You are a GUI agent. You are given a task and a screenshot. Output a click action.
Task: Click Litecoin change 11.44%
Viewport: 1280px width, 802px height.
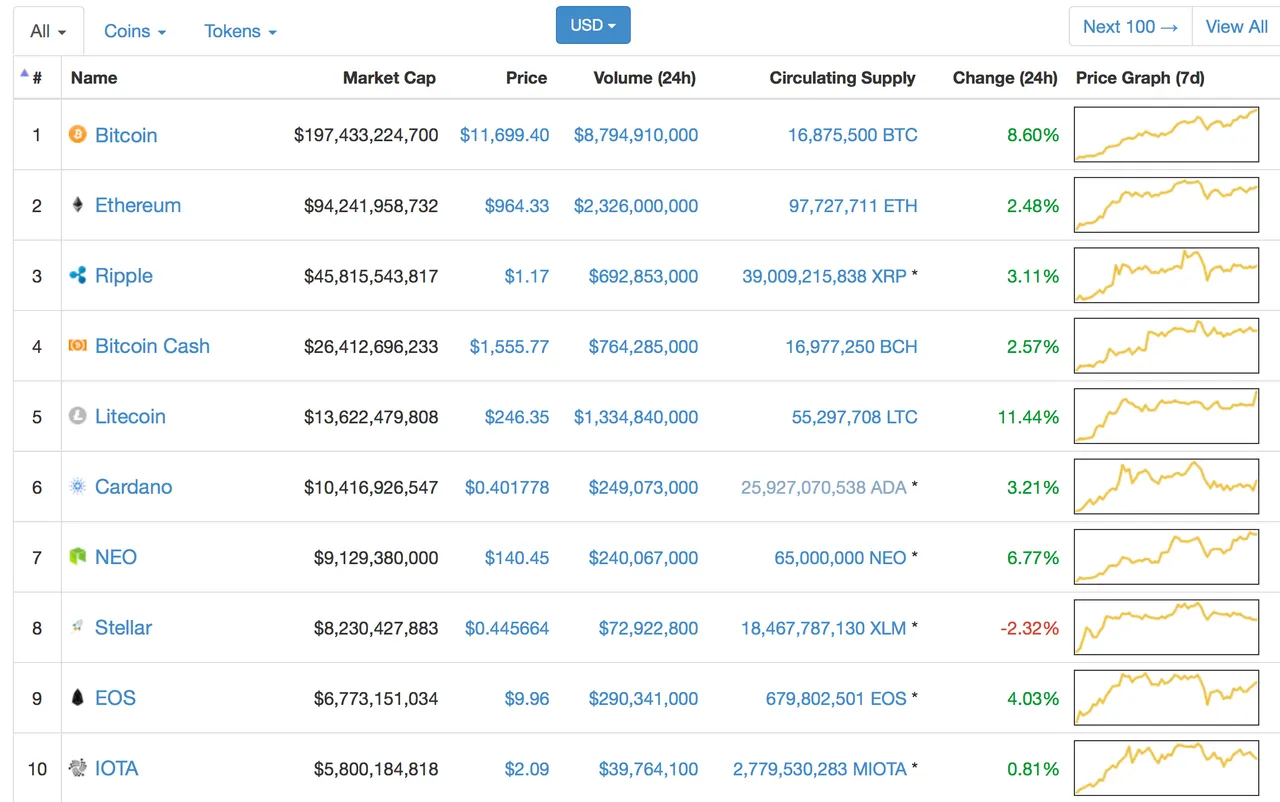click(x=1028, y=417)
